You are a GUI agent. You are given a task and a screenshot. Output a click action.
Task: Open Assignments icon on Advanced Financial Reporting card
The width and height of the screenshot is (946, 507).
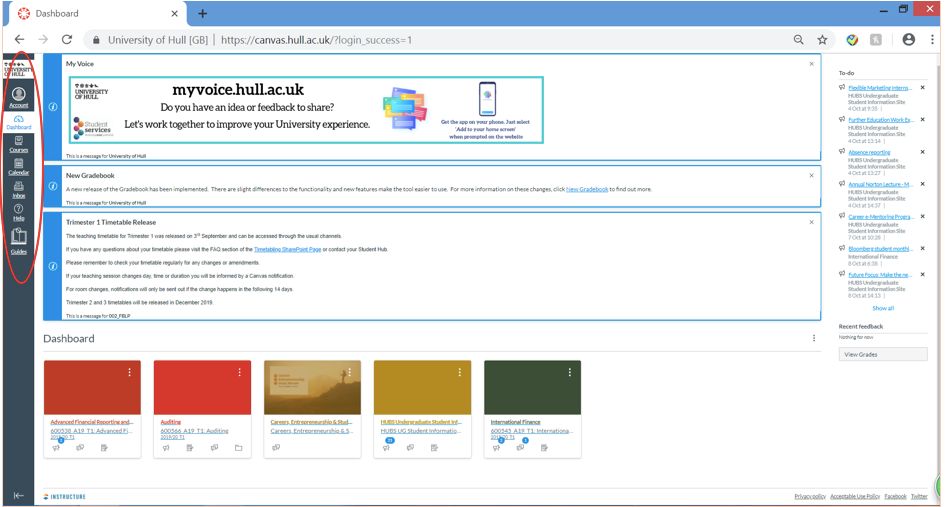pyautogui.click(x=104, y=447)
